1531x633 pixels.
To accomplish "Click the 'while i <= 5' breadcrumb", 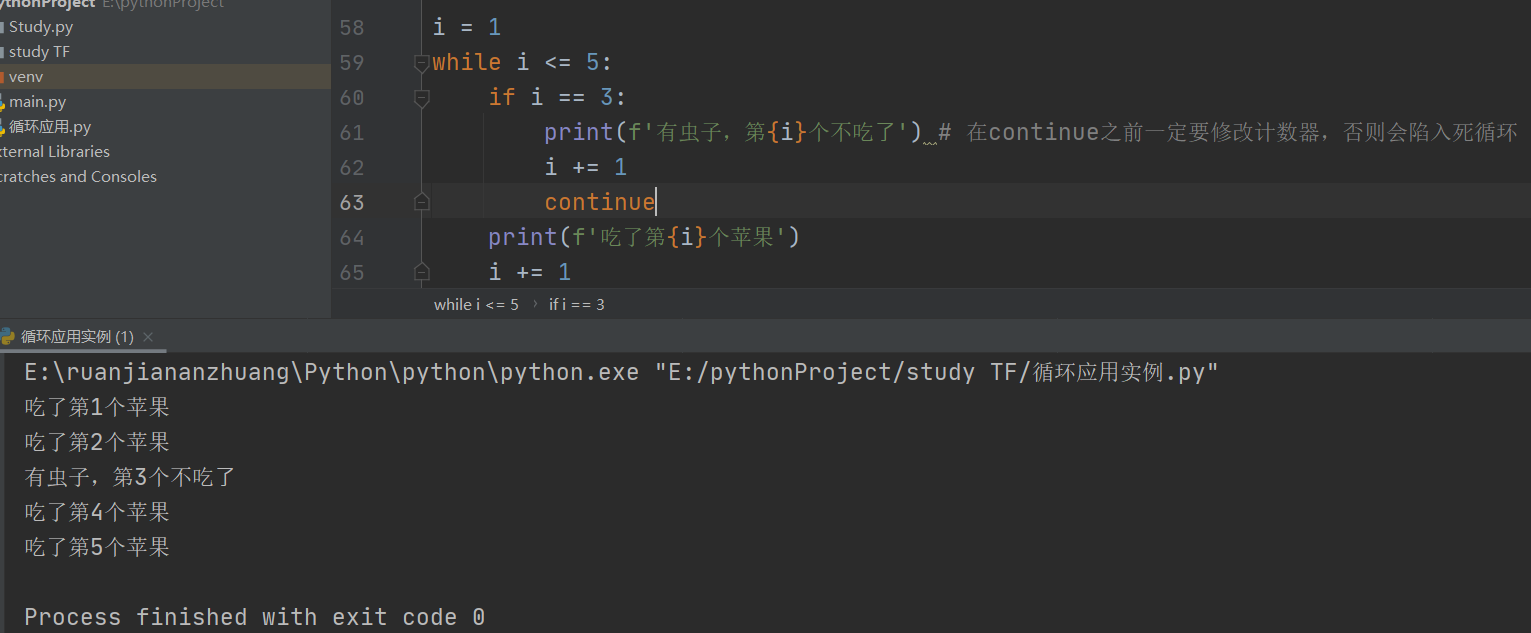I will (x=477, y=304).
